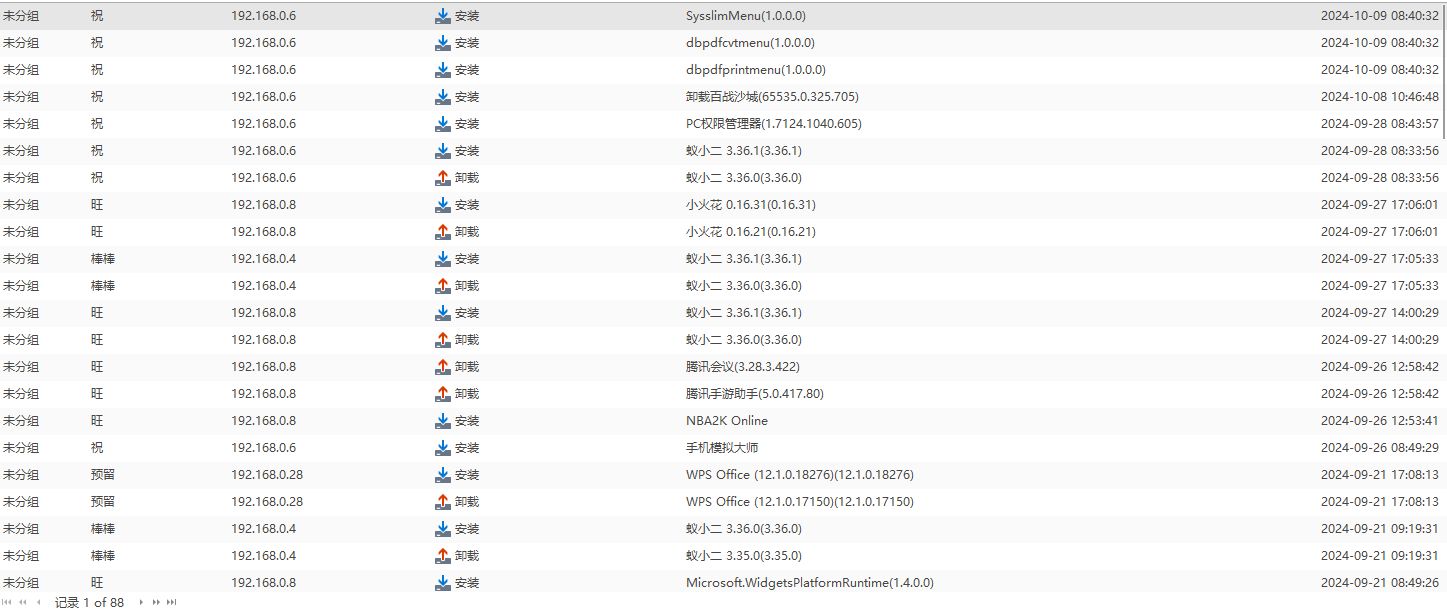The height and width of the screenshot is (612, 1447).
Task: Select the NBA2K Online cell
Action: (727, 421)
